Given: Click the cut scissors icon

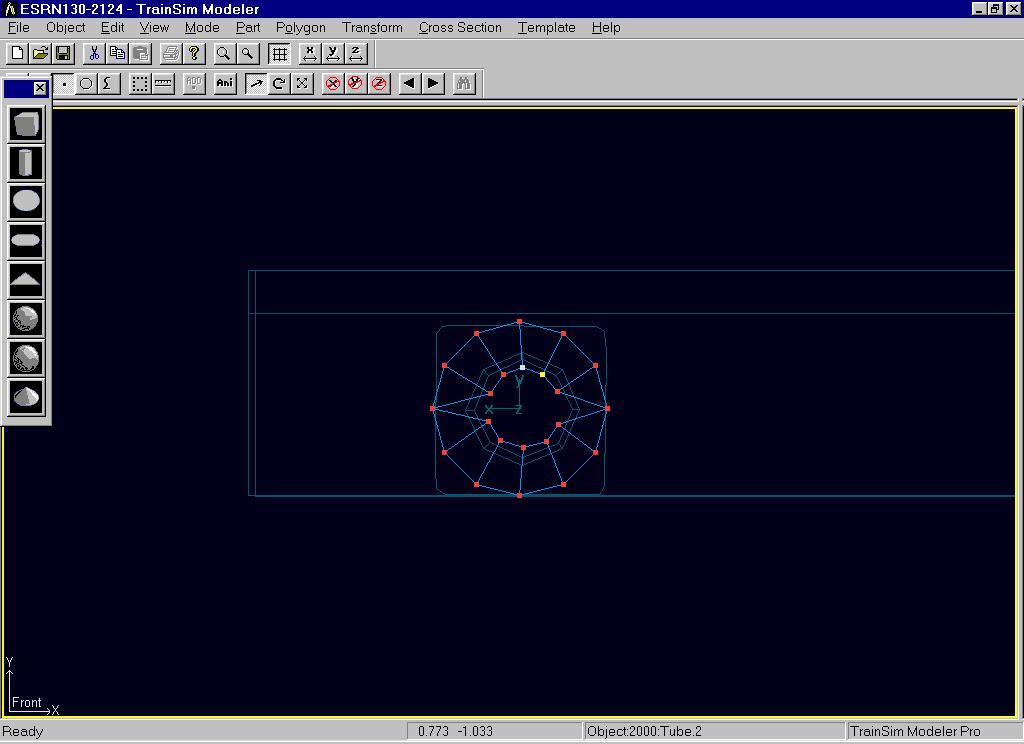Looking at the screenshot, I should pyautogui.click(x=94, y=53).
